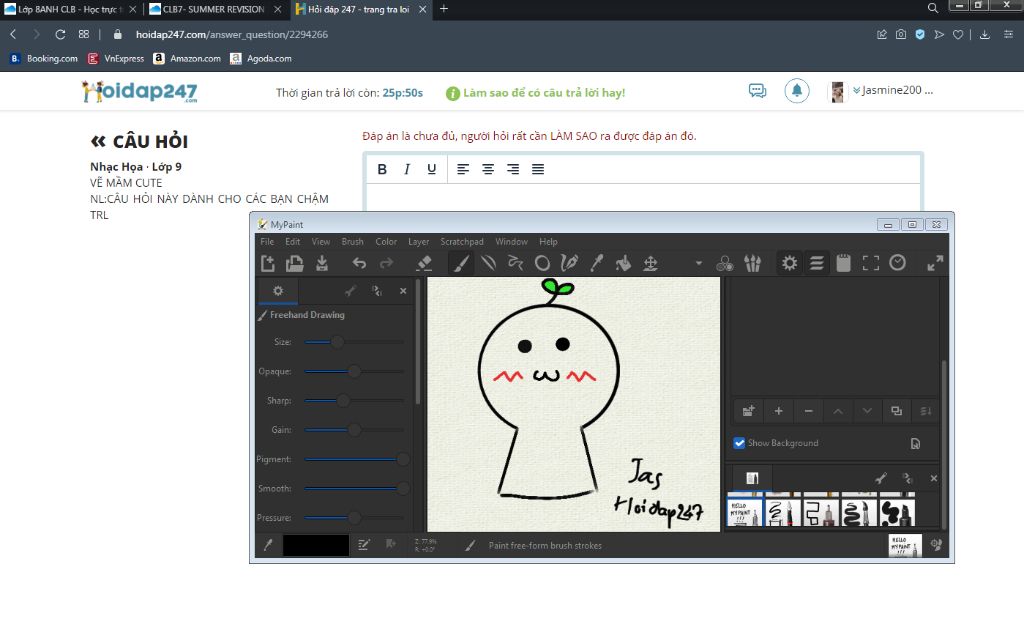Image resolution: width=1024 pixels, height=627 pixels.
Task: Select the Color Picker eyedropper tool
Action: [x=596, y=263]
